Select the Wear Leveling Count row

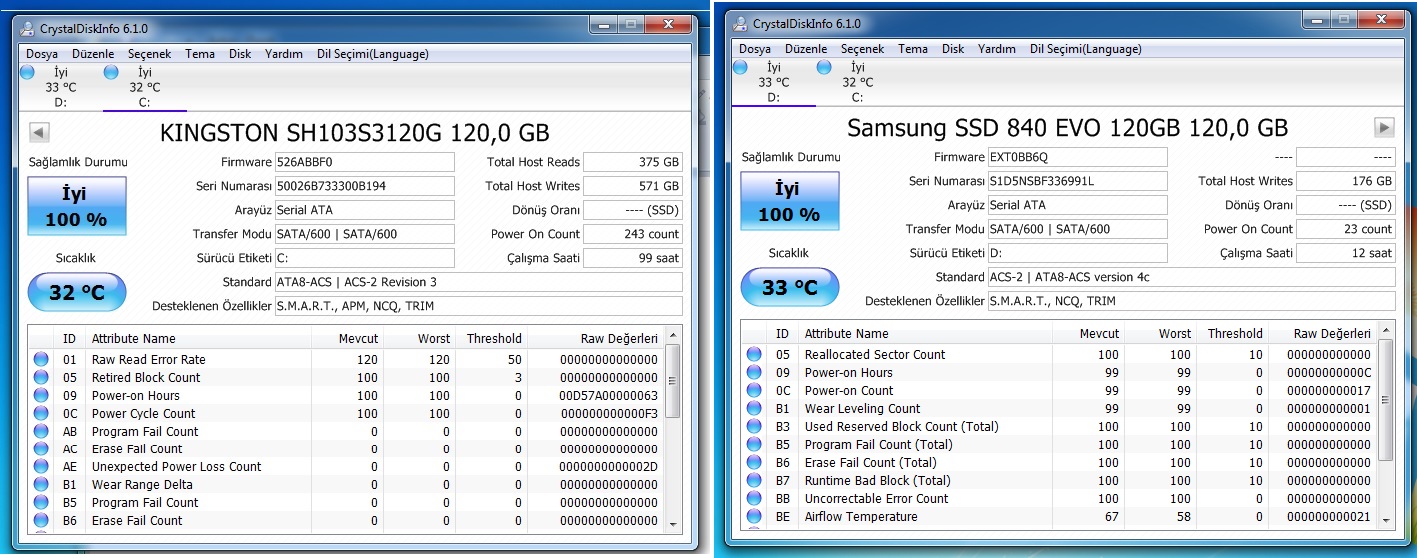tap(862, 409)
